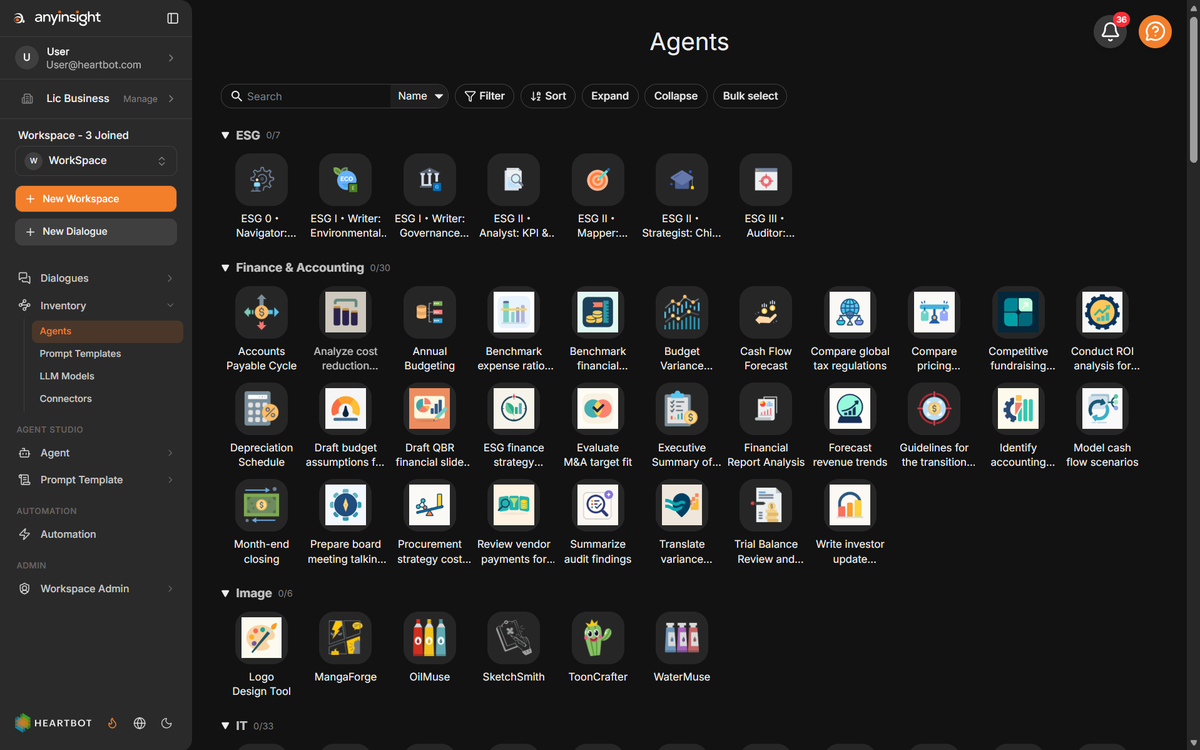Open the Evaluate M&A target fit agent
The width and height of the screenshot is (1200, 750).
tap(598, 409)
